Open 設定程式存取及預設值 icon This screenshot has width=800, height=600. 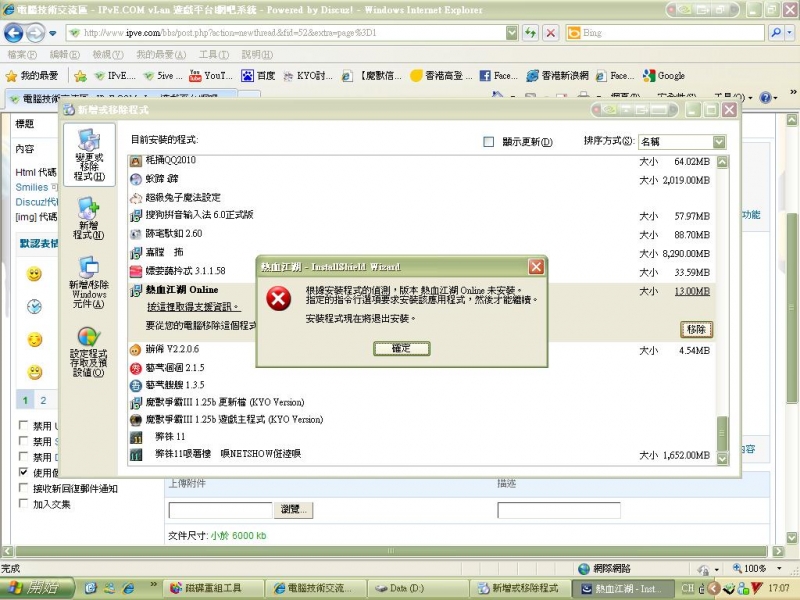pyautogui.click(x=88, y=350)
